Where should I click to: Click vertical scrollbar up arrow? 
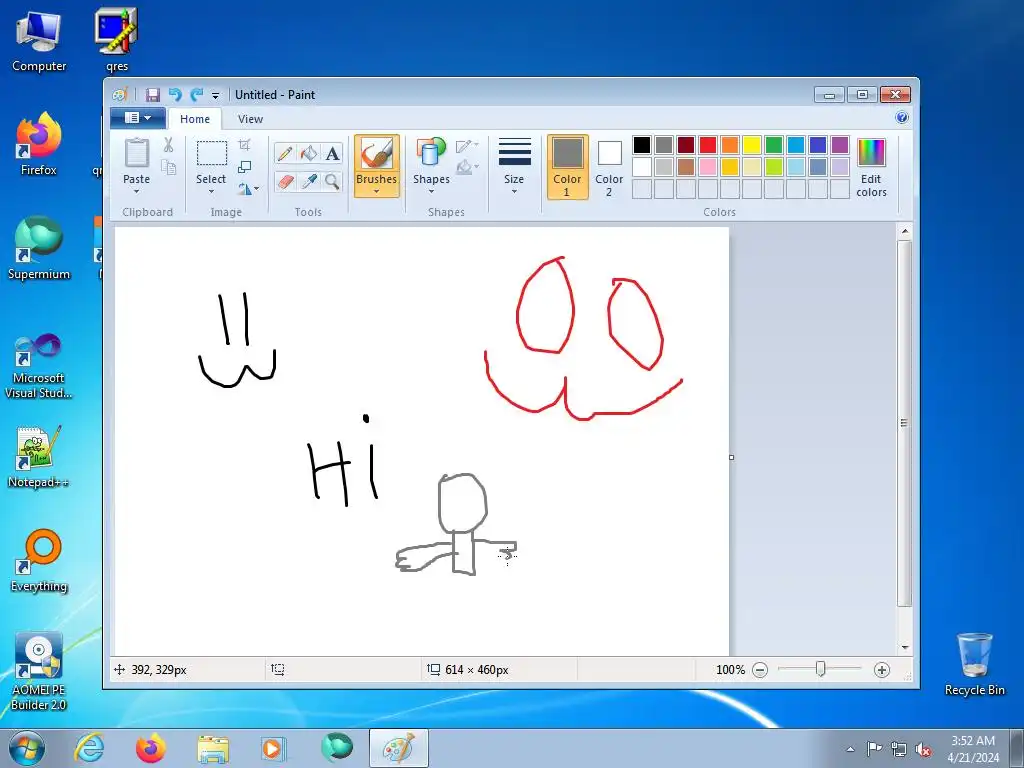(x=904, y=231)
